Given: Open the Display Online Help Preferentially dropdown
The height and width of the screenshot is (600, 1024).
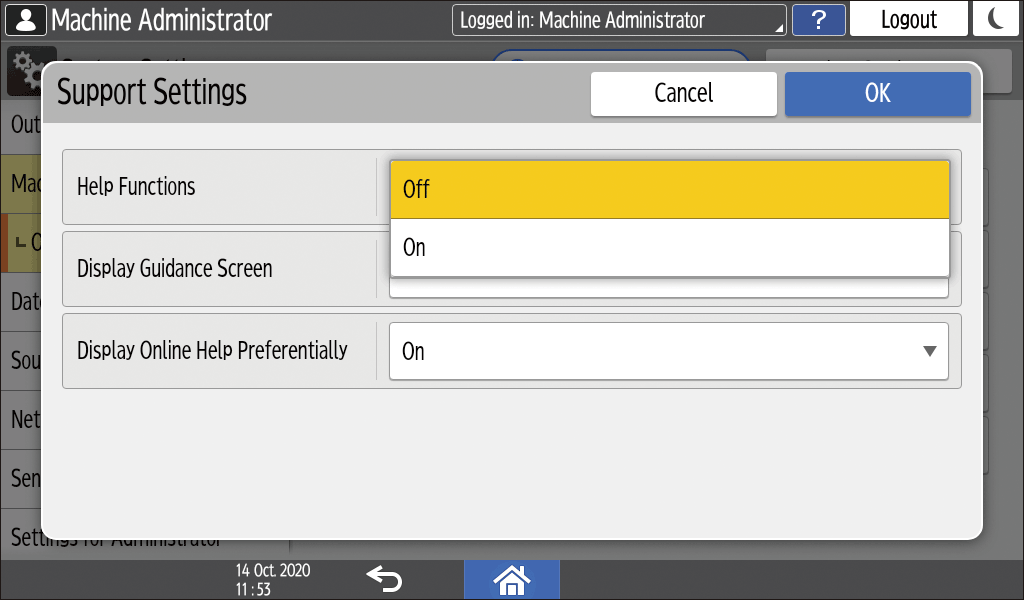Looking at the screenshot, I should 668,351.
